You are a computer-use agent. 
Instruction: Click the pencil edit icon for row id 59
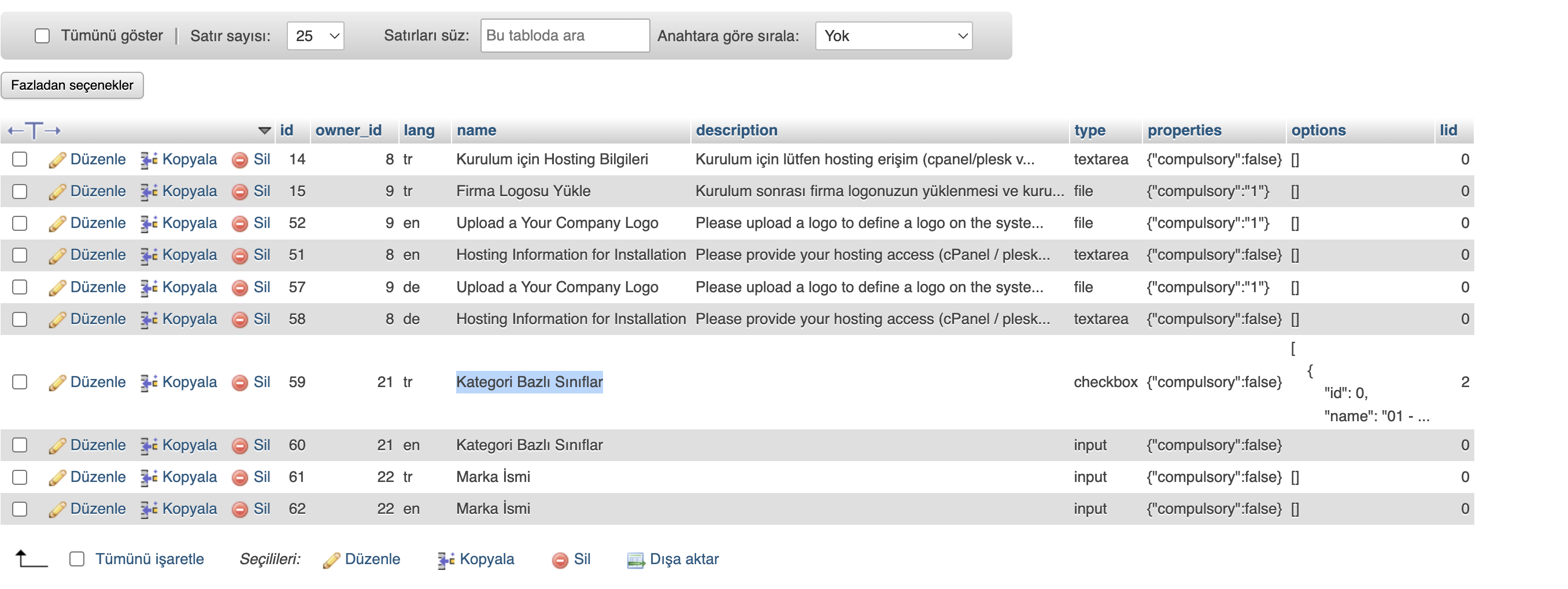click(x=57, y=383)
